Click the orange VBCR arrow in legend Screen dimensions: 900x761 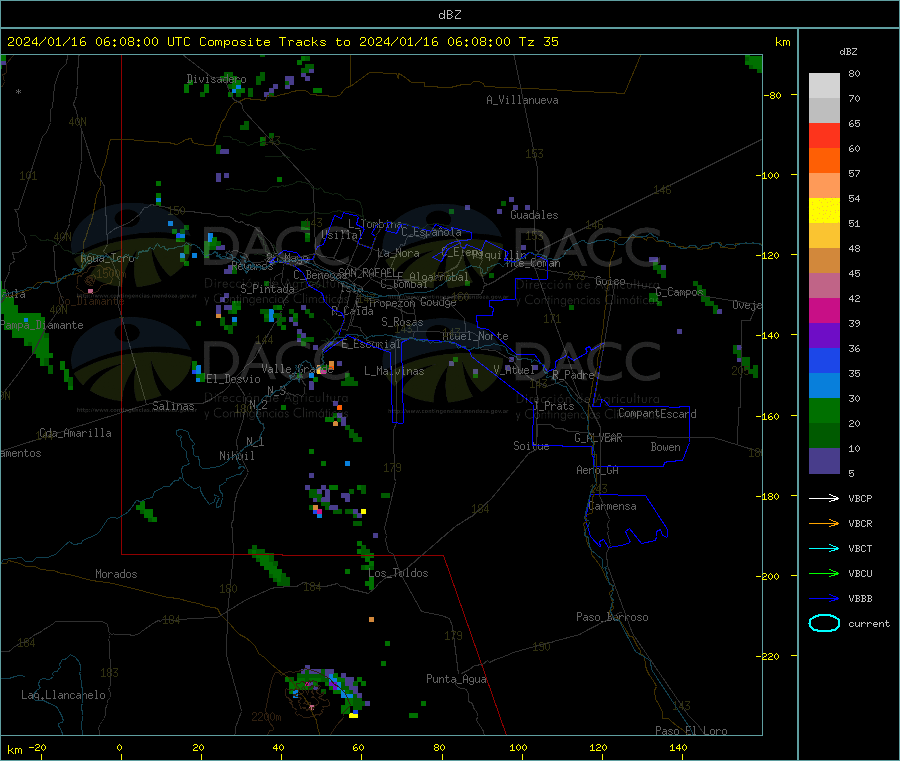[x=824, y=523]
